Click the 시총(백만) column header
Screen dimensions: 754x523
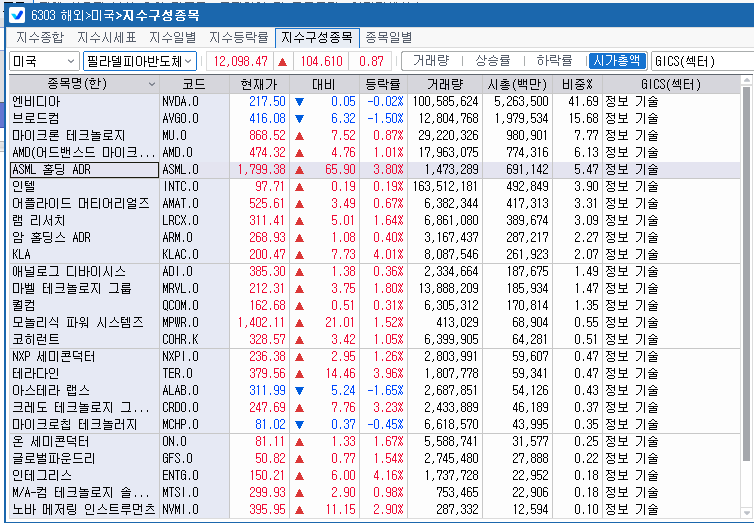pyautogui.click(x=517, y=85)
